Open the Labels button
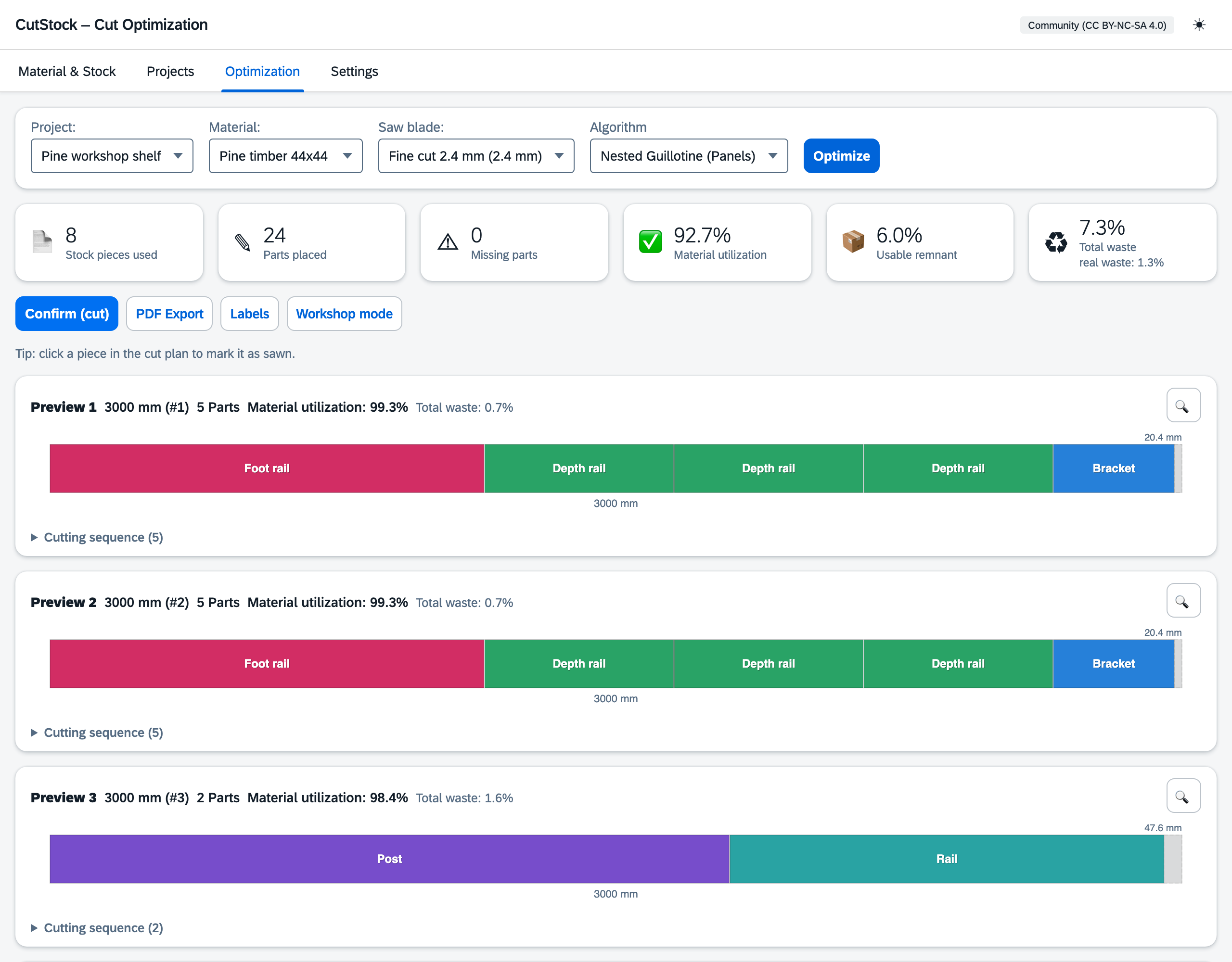Image resolution: width=1232 pixels, height=962 pixels. [x=249, y=314]
